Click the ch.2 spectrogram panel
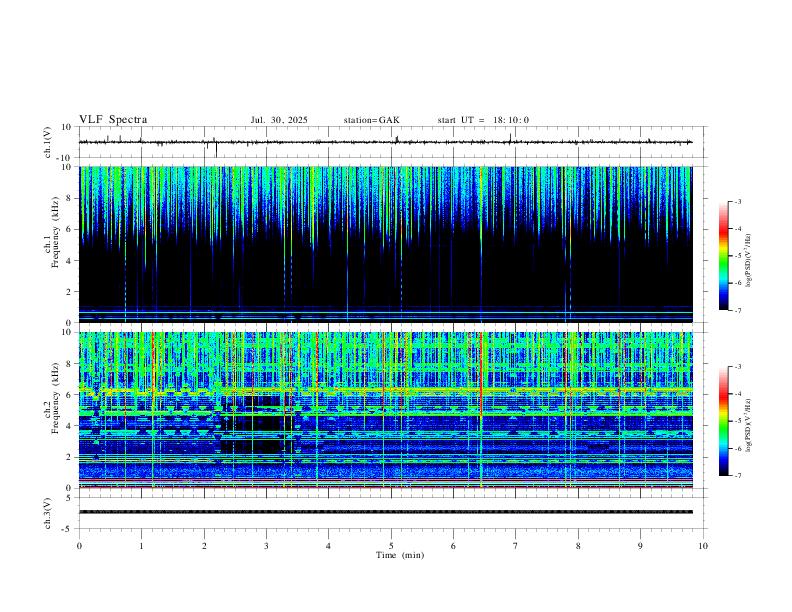The image size is (792, 612). point(386,410)
